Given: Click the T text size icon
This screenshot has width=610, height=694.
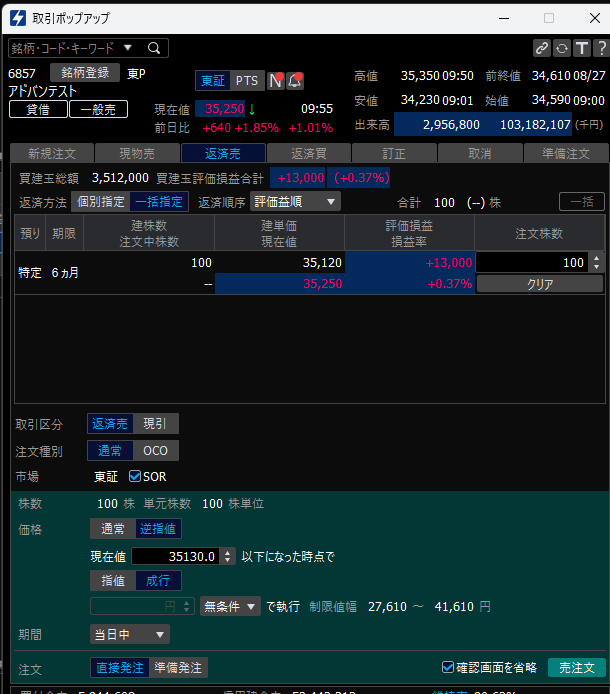Looking at the screenshot, I should click(582, 48).
